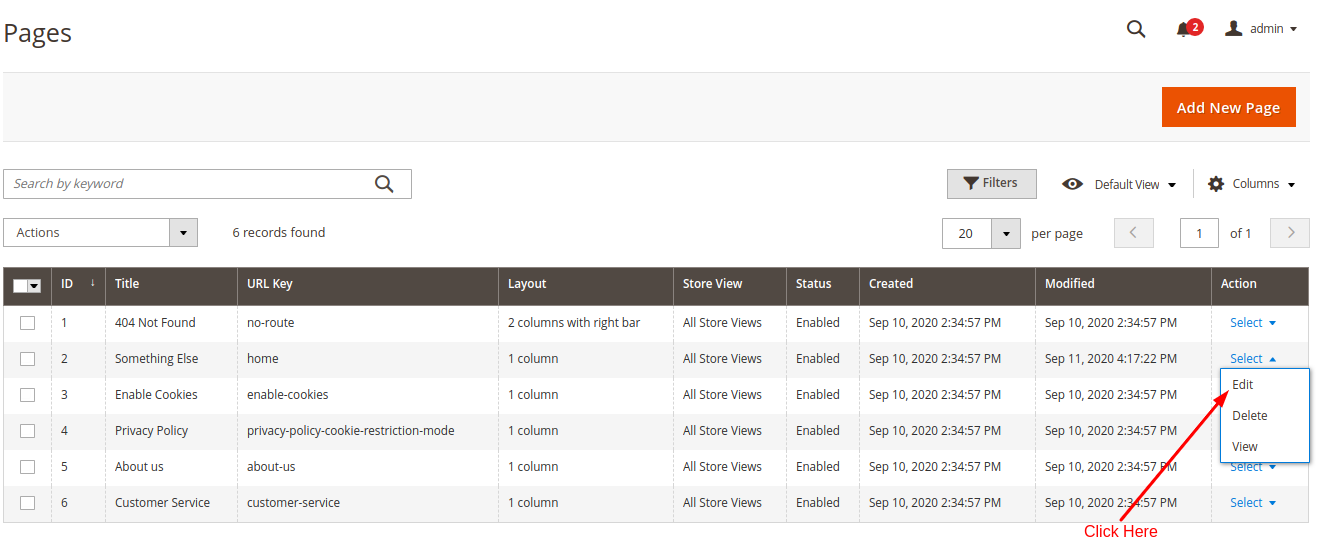
Task: Sort by ID column arrow
Action: (x=93, y=283)
